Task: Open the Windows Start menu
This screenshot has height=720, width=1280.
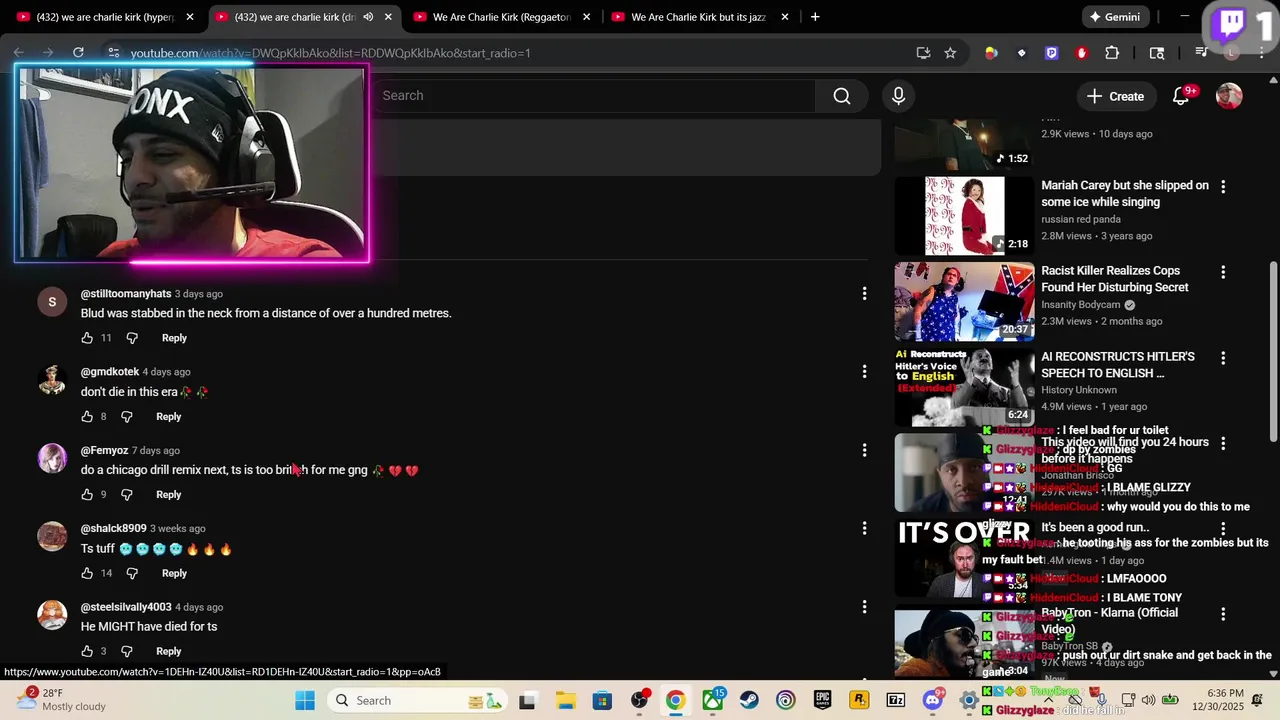Action: tap(305, 700)
